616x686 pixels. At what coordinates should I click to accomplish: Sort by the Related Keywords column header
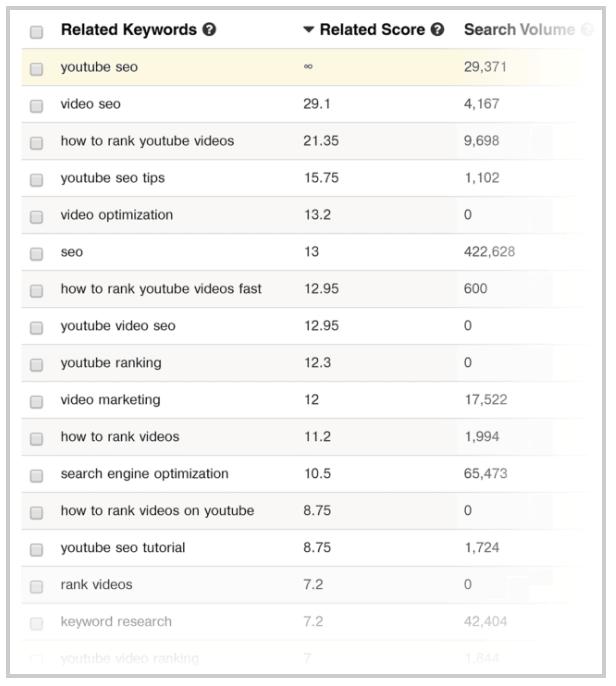pos(129,29)
